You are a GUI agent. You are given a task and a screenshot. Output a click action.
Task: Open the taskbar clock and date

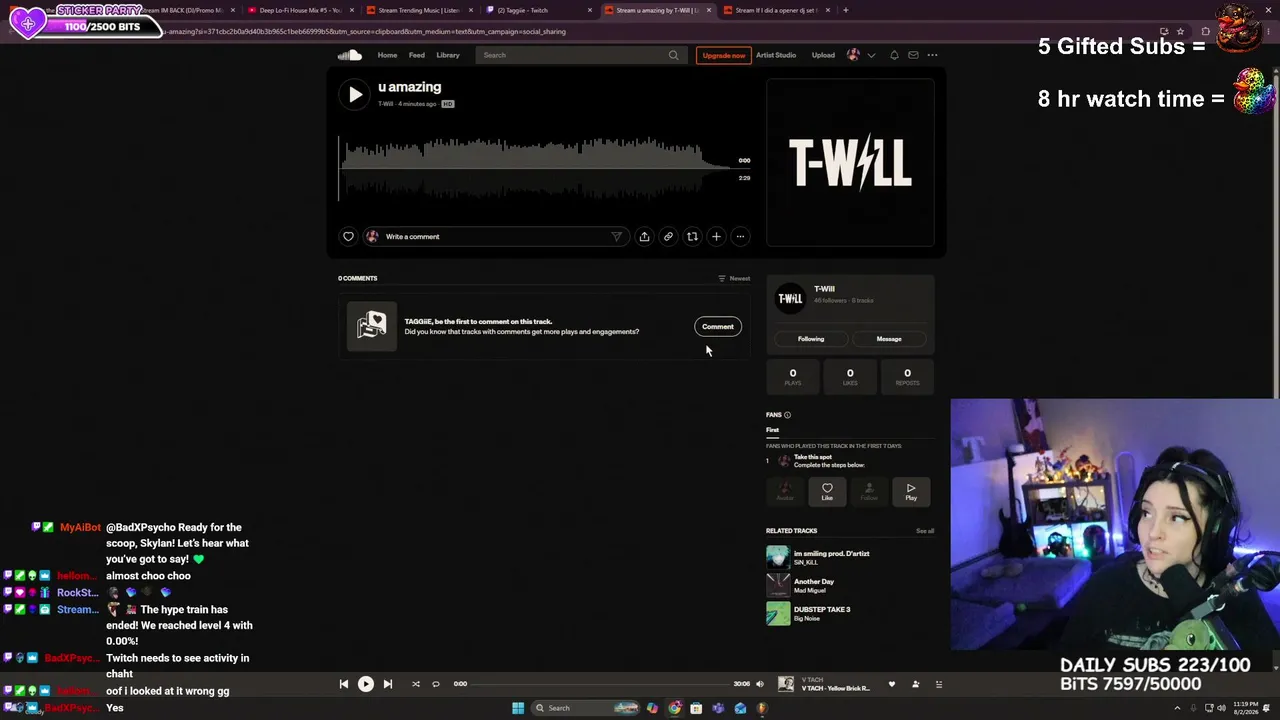pyautogui.click(x=1245, y=708)
